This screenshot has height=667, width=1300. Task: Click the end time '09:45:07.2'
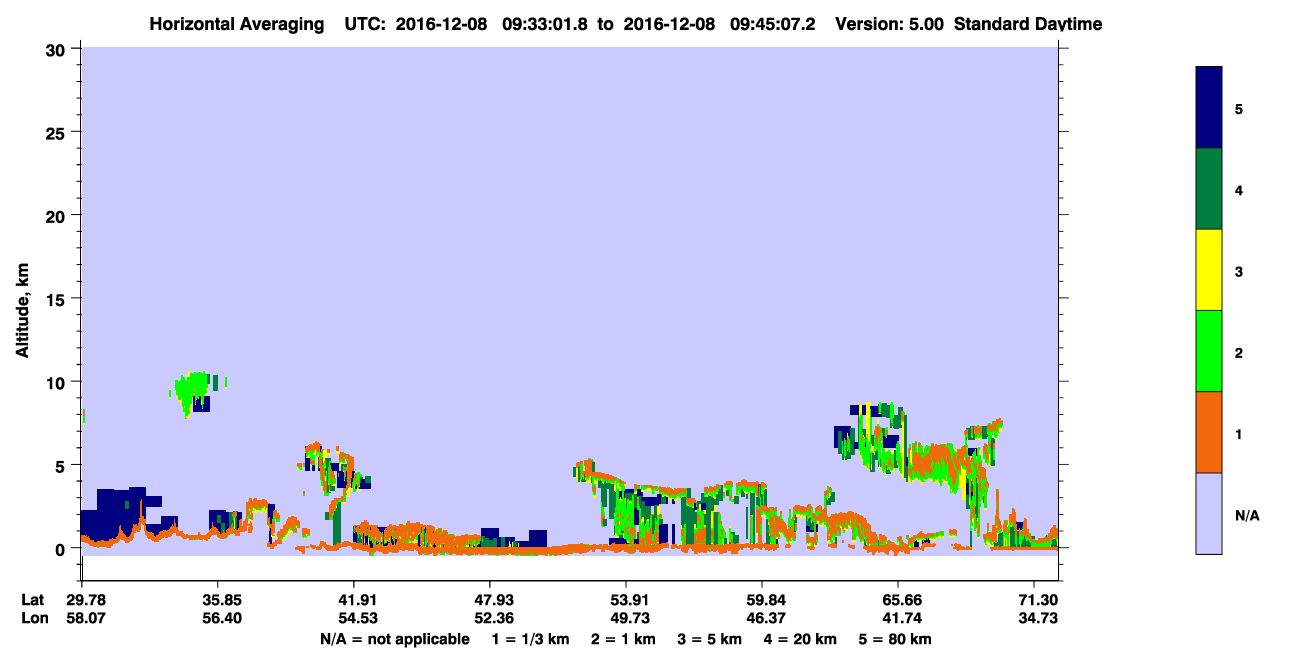pos(772,24)
